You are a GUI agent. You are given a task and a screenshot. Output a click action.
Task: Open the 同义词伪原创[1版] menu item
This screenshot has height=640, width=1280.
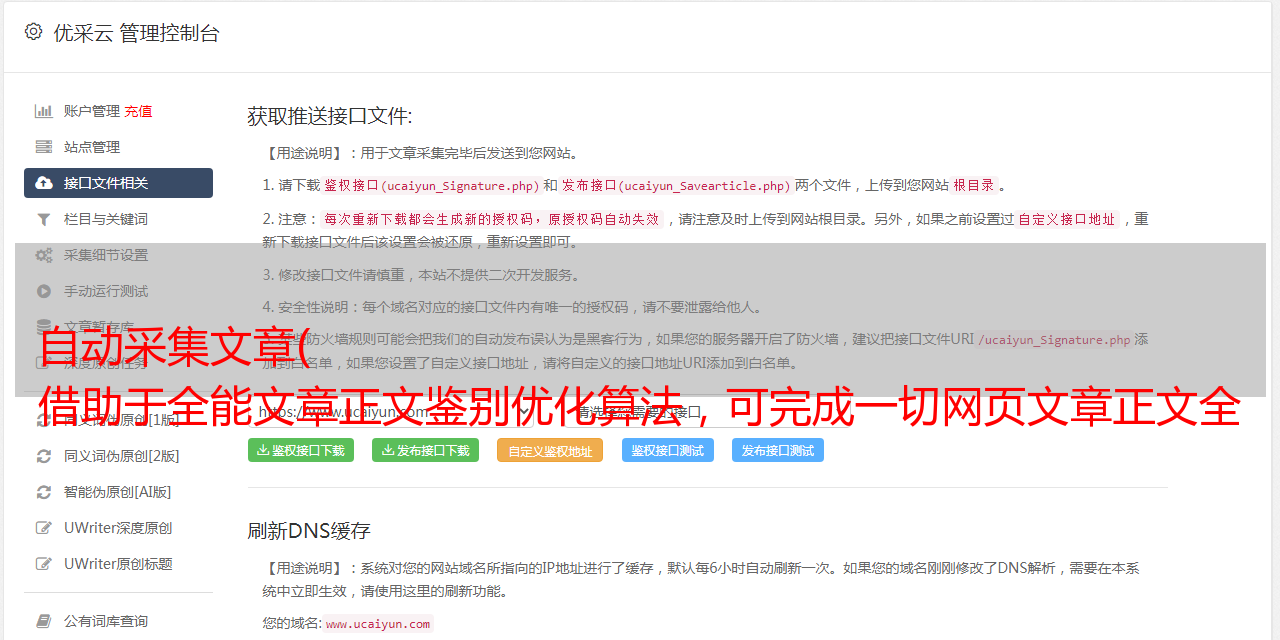pyautogui.click(x=118, y=420)
